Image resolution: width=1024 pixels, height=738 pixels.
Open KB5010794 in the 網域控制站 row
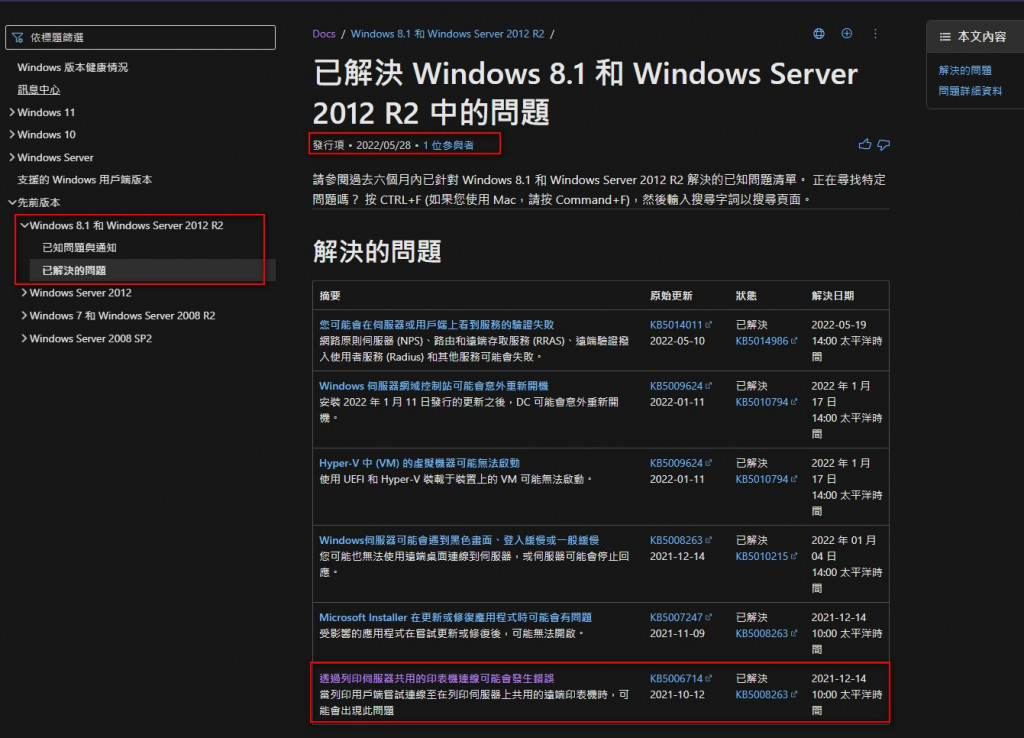coord(766,402)
